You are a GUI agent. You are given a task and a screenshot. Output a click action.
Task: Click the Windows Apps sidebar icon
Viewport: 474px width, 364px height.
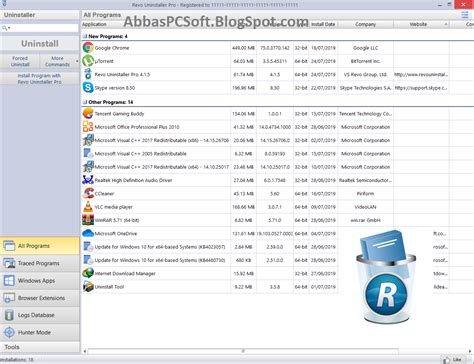click(x=9, y=281)
